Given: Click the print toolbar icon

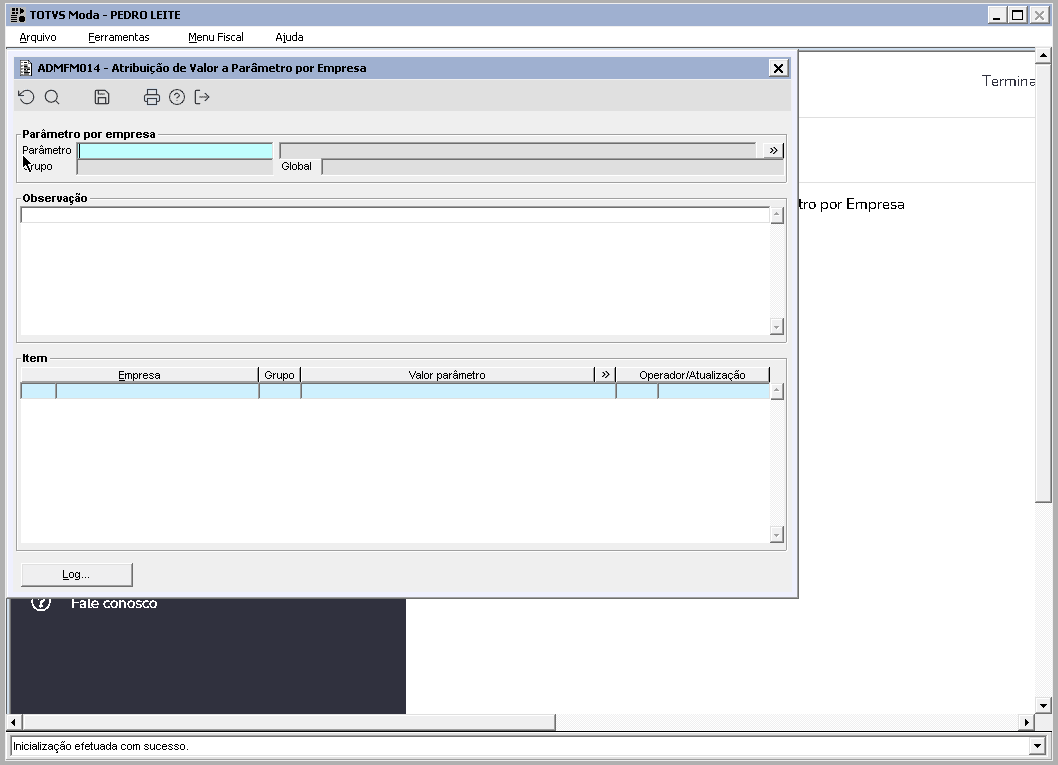Looking at the screenshot, I should (152, 97).
